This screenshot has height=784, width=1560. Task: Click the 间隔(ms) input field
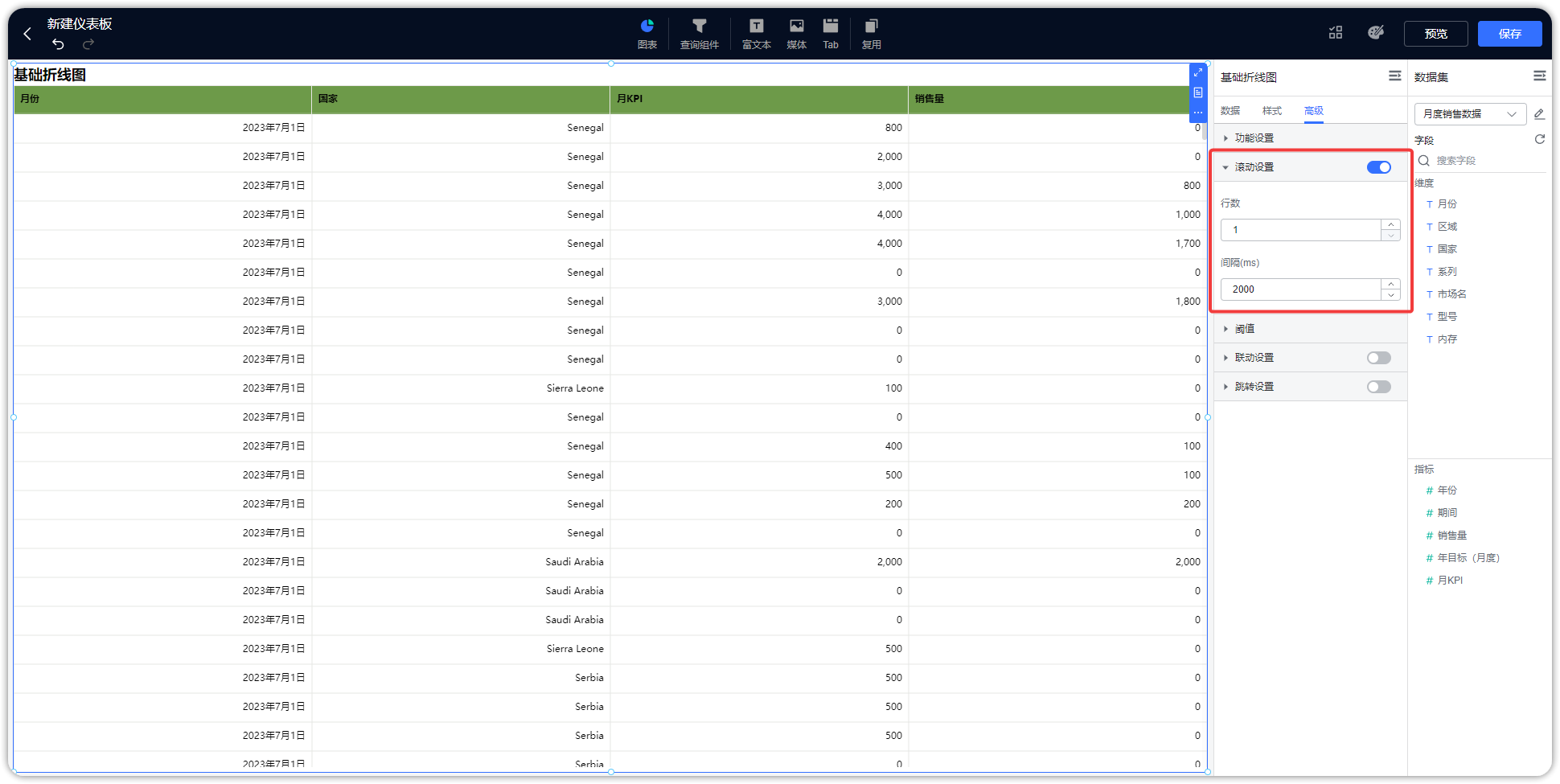[x=1301, y=289]
